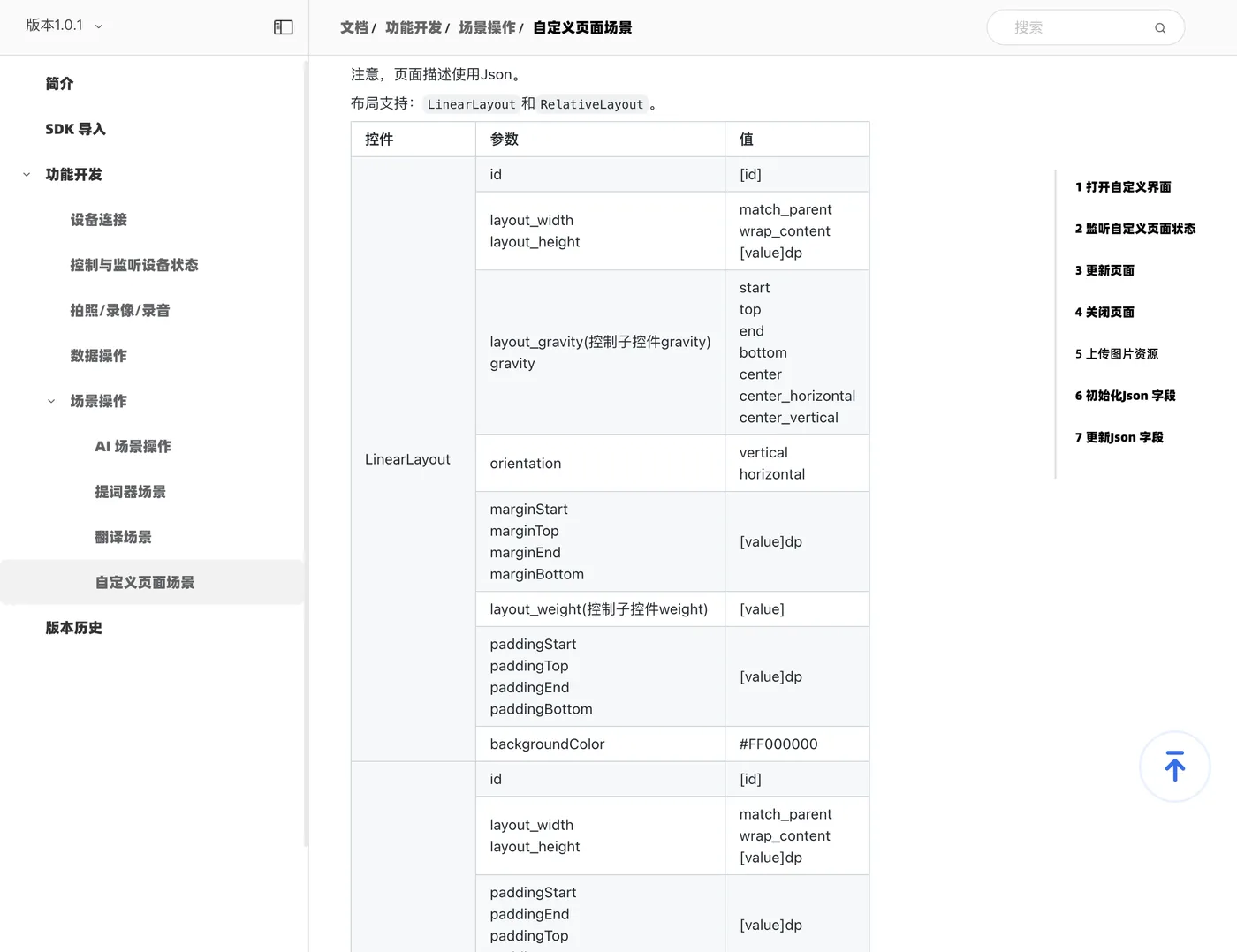Open the 提词器场景 page
Image resolution: width=1237 pixels, height=952 pixels.
tap(131, 492)
